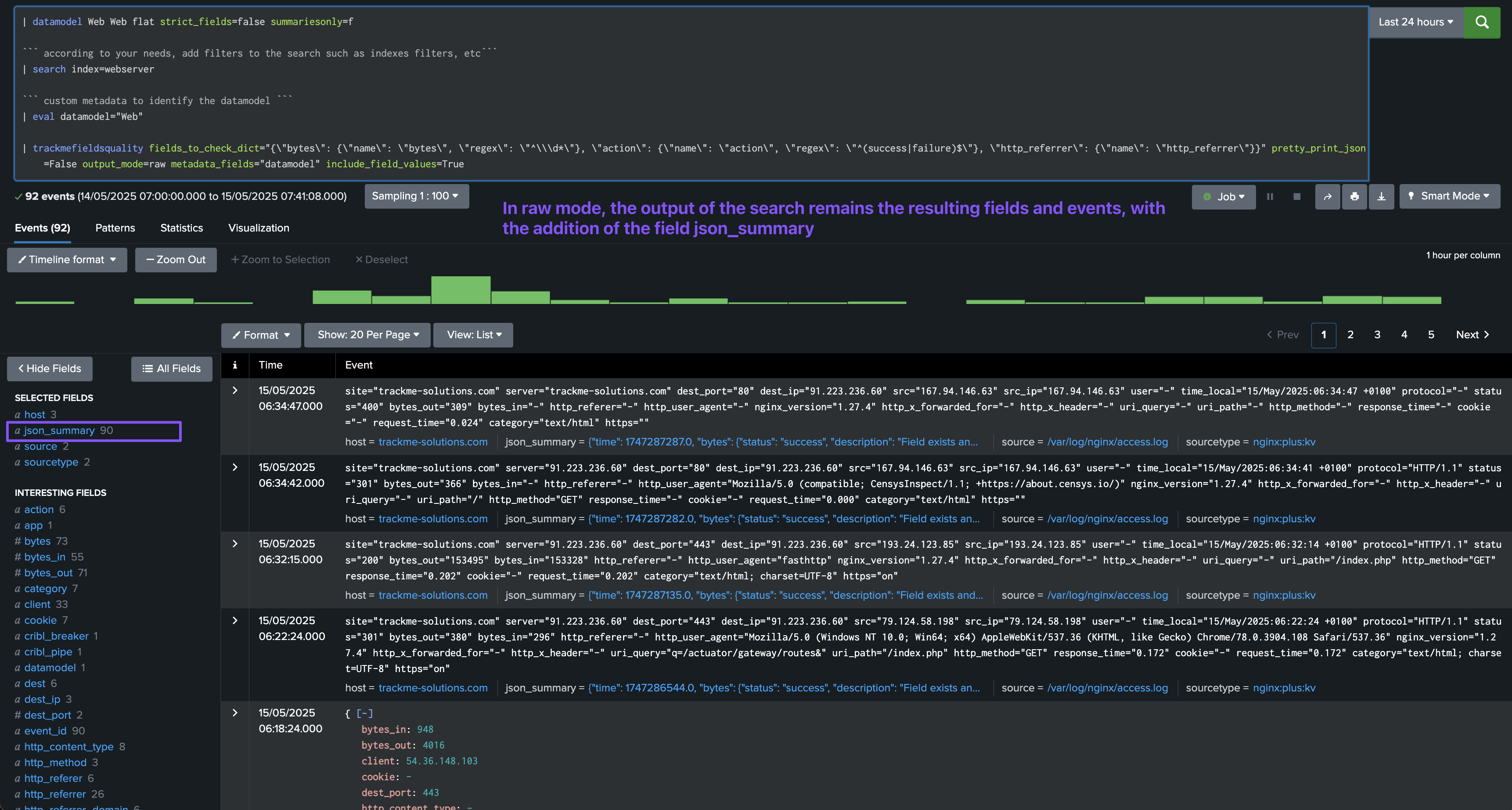Open the Job dropdown menu
1512x810 pixels.
pyautogui.click(x=1223, y=197)
